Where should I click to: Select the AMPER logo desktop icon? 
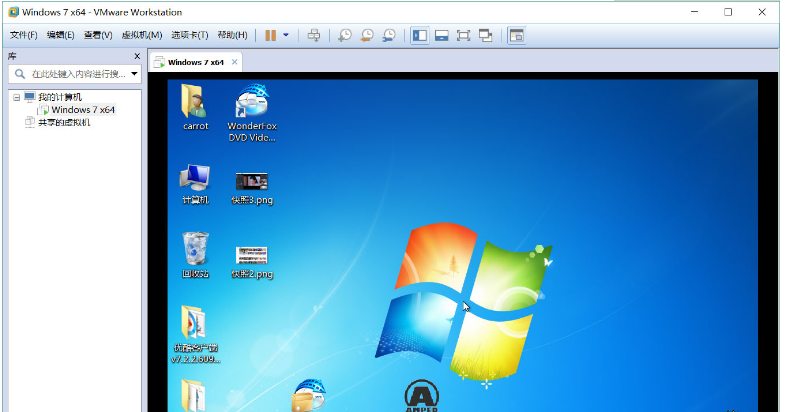(x=421, y=396)
